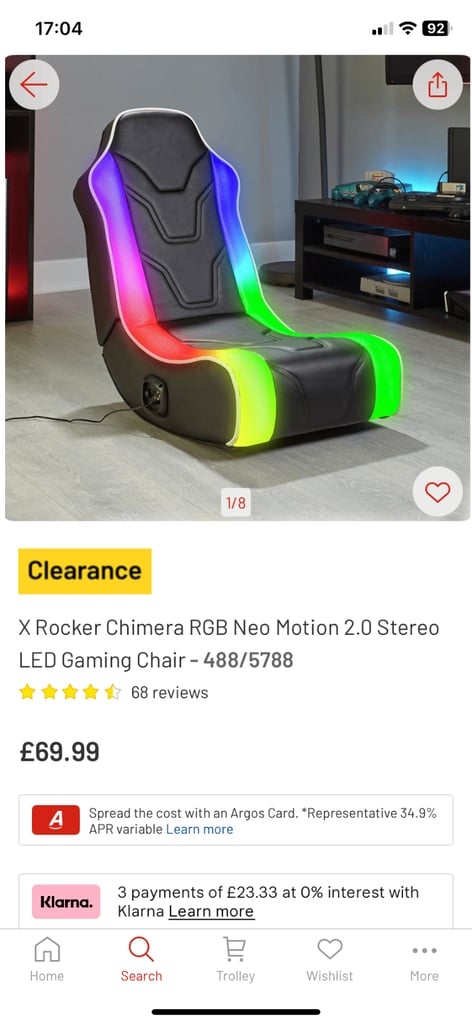Go to the Wishlist tab

click(x=330, y=959)
